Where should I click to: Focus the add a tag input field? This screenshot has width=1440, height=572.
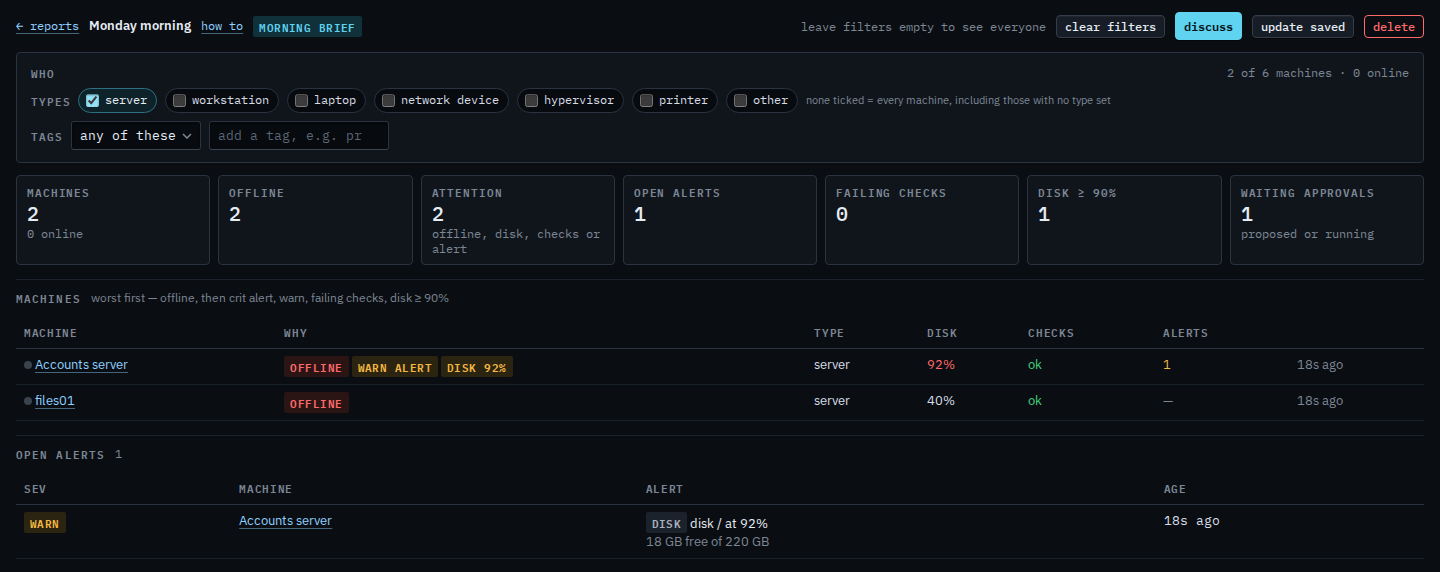tap(299, 136)
